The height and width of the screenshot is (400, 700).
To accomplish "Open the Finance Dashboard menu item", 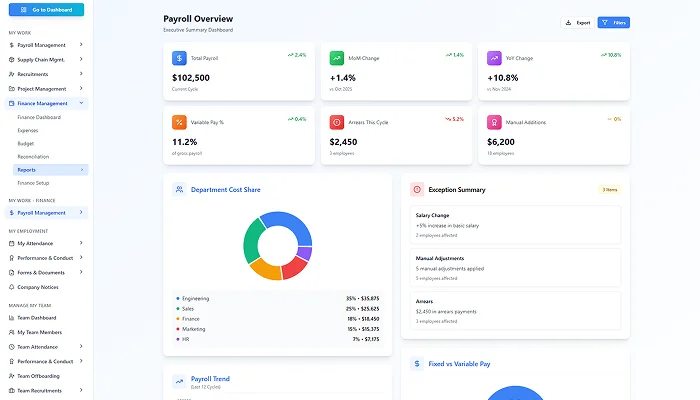I will (39, 117).
